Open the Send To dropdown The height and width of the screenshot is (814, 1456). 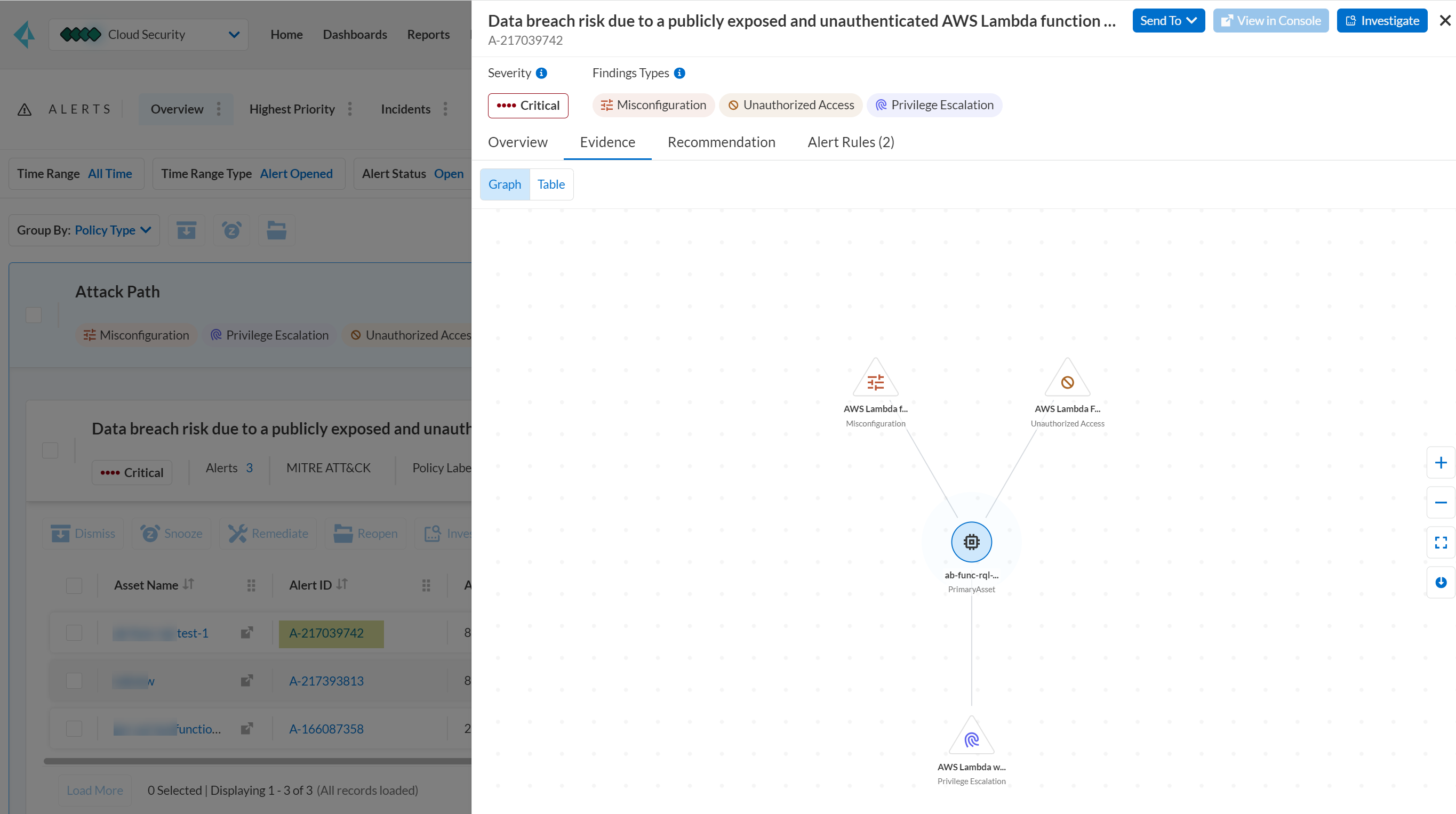click(1169, 21)
